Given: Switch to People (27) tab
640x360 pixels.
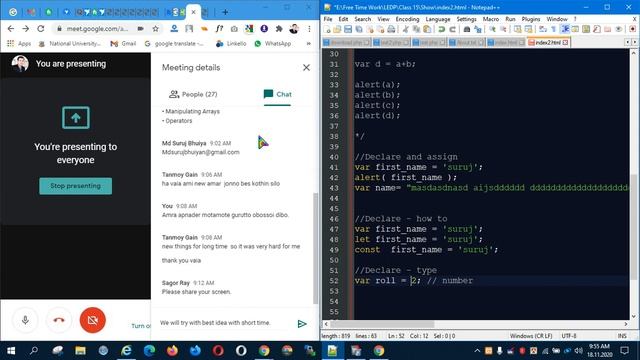Looking at the screenshot, I should (x=193, y=94).
